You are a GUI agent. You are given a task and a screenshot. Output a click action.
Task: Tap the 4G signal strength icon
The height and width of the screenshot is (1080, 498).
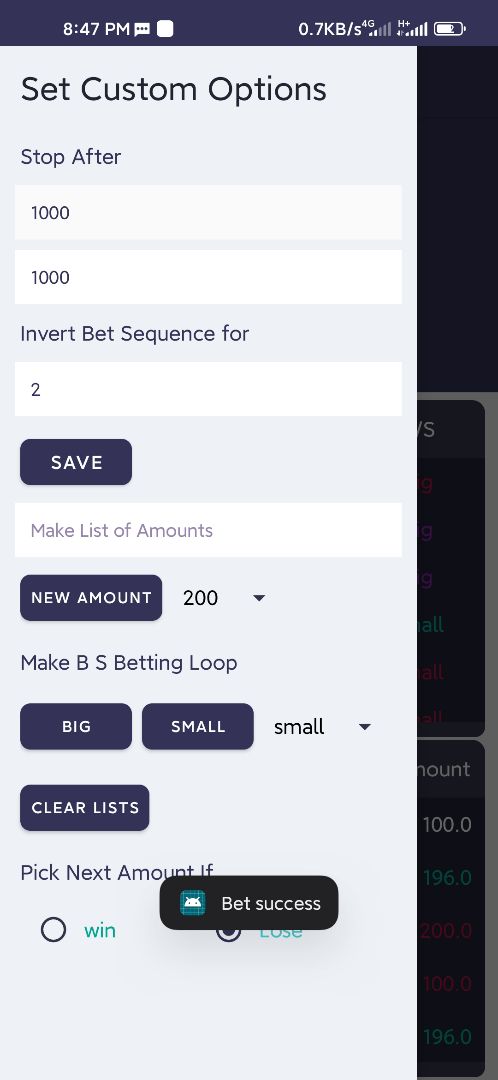tap(377, 28)
